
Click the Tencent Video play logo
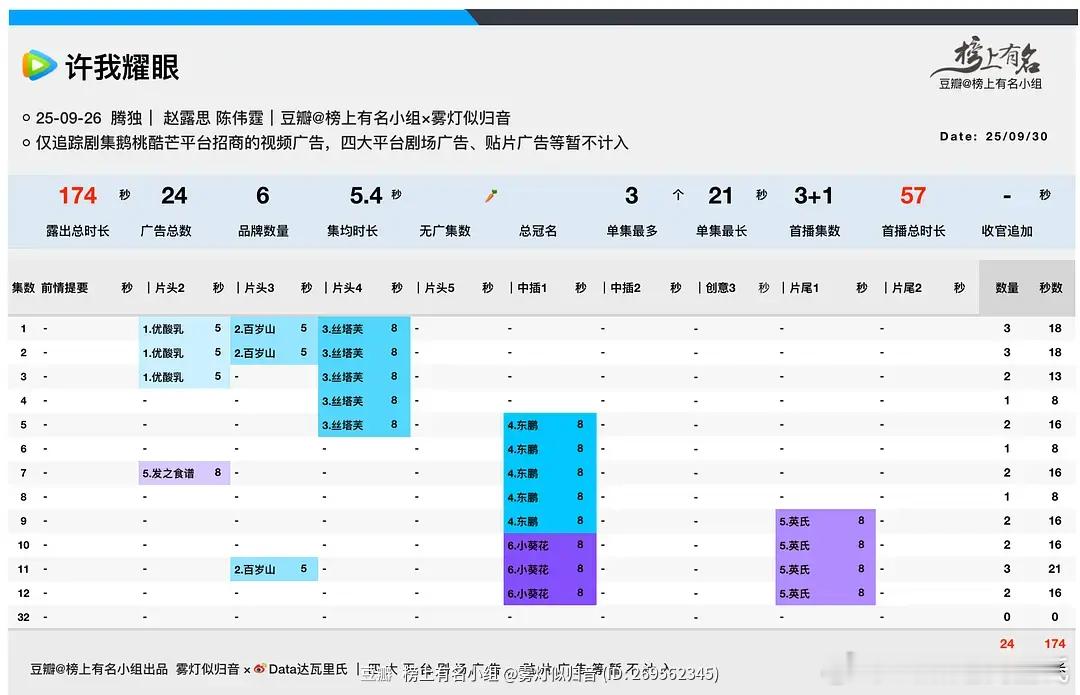tap(39, 65)
